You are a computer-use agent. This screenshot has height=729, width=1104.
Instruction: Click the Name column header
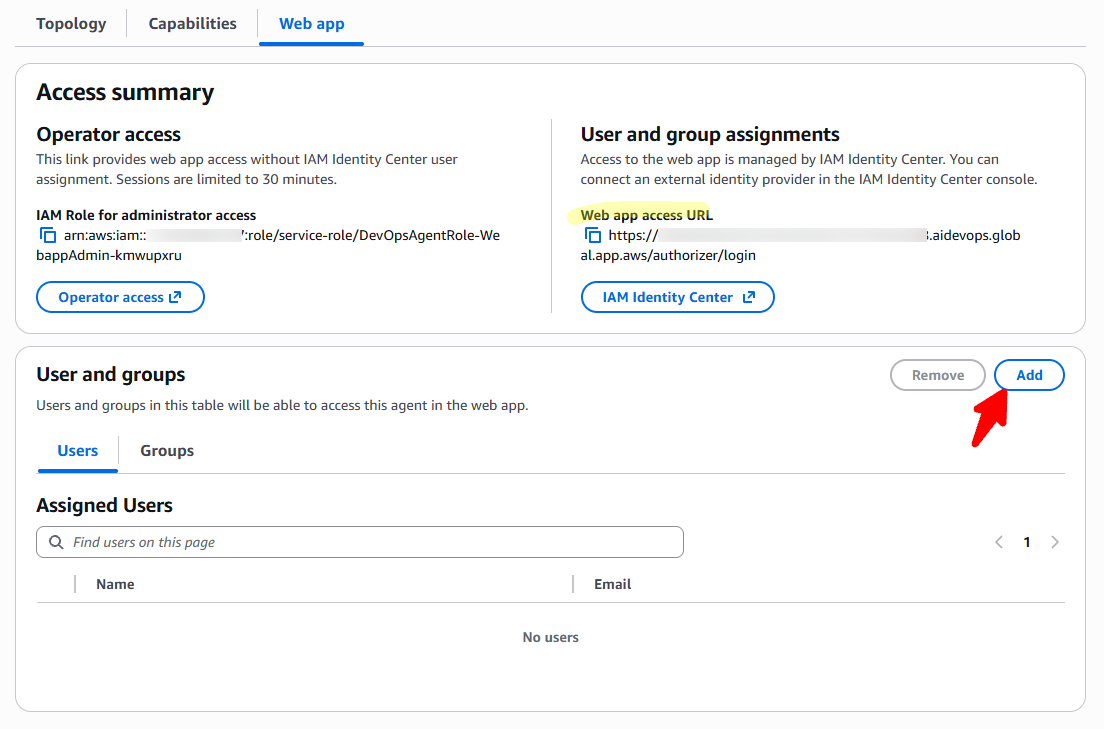(x=115, y=584)
